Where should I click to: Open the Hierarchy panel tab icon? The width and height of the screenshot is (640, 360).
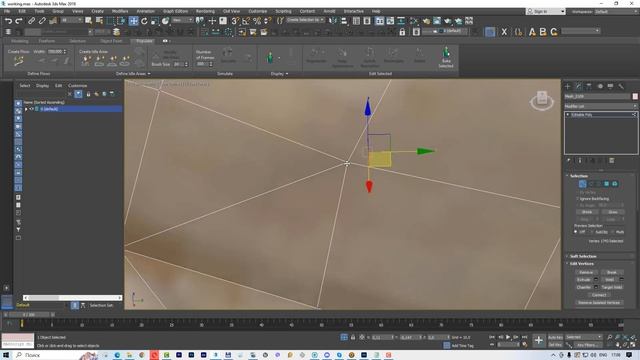click(589, 86)
